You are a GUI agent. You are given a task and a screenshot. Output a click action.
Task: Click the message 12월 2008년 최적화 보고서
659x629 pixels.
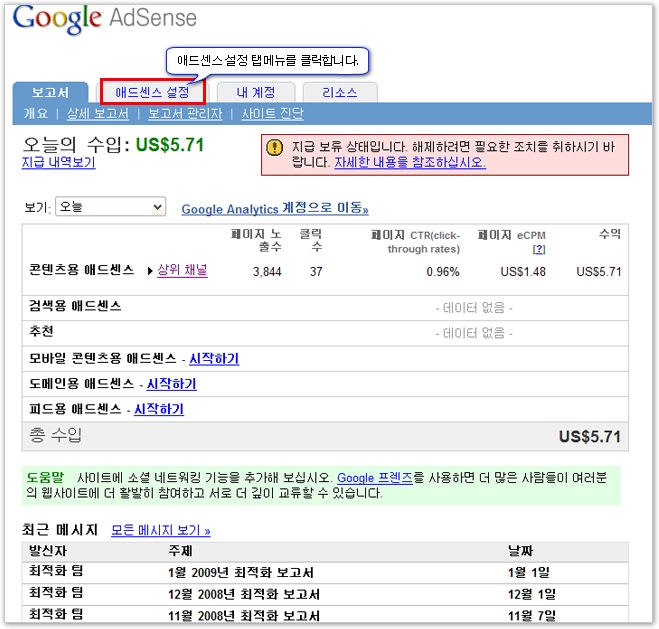pyautogui.click(x=244, y=595)
